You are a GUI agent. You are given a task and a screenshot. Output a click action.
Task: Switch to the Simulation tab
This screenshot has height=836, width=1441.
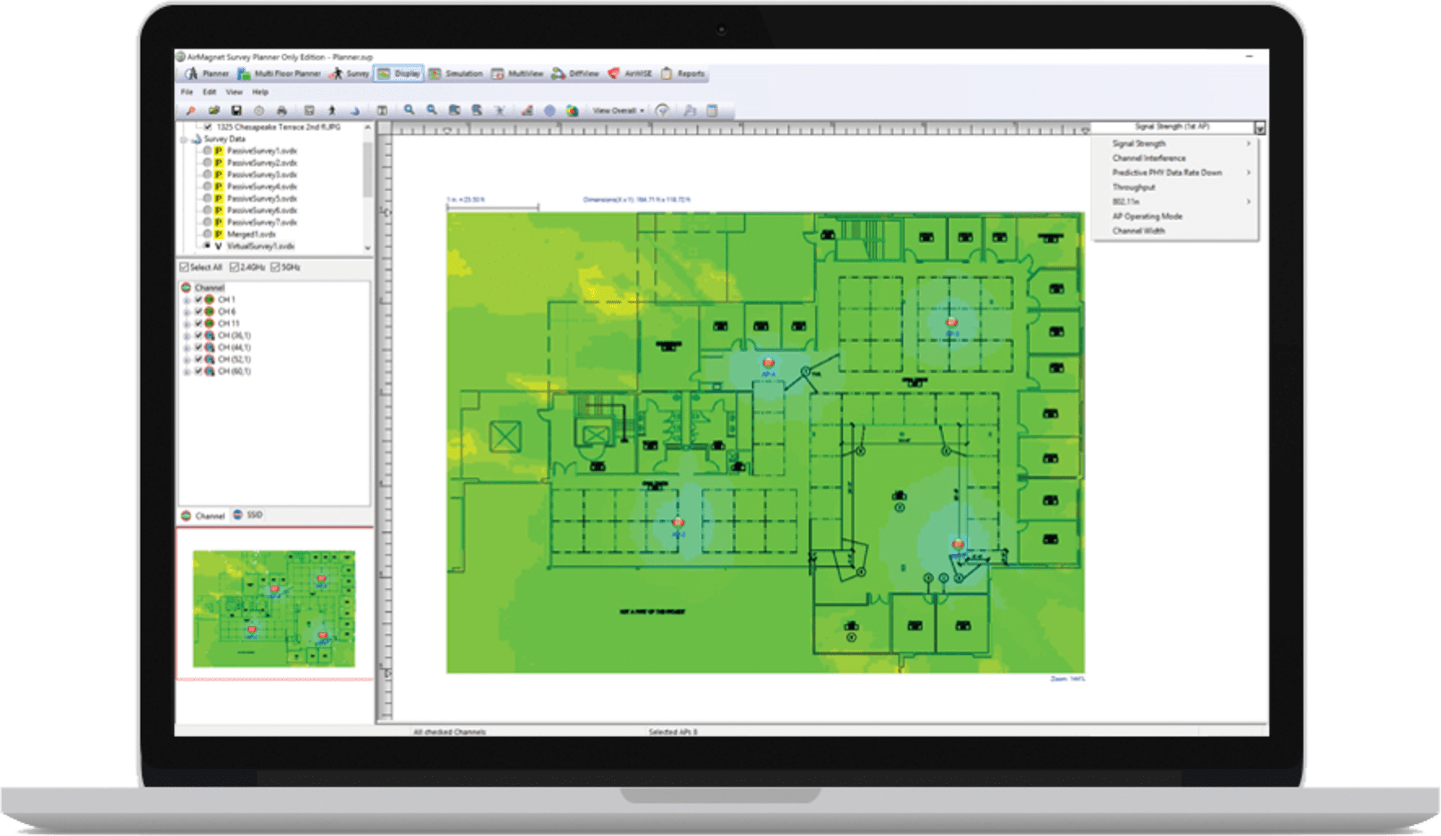pyautogui.click(x=456, y=74)
